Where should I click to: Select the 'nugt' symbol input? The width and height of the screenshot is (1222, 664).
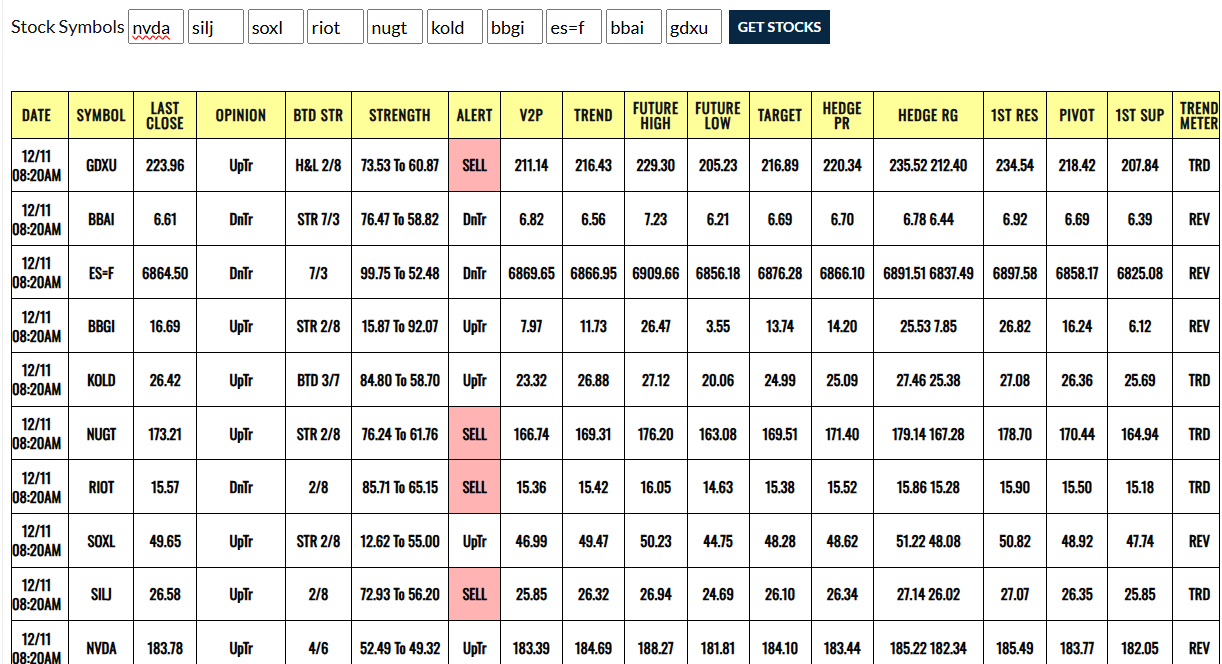click(395, 28)
